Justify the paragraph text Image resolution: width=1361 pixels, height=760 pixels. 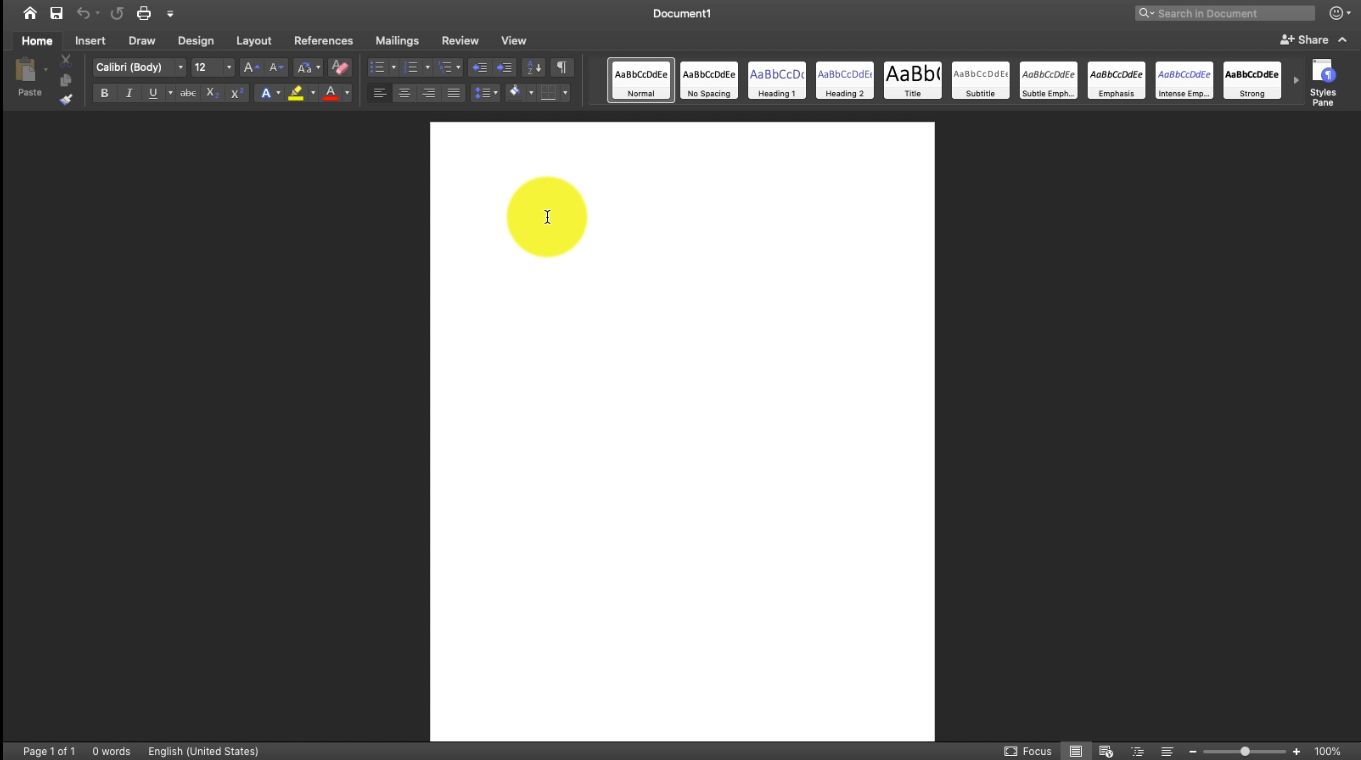pyautogui.click(x=454, y=93)
